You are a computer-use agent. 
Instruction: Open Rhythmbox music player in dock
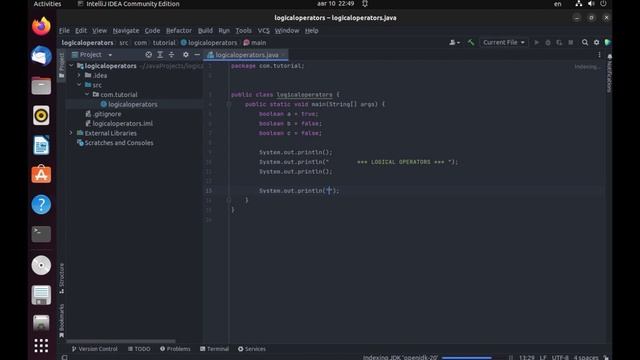pos(41,116)
